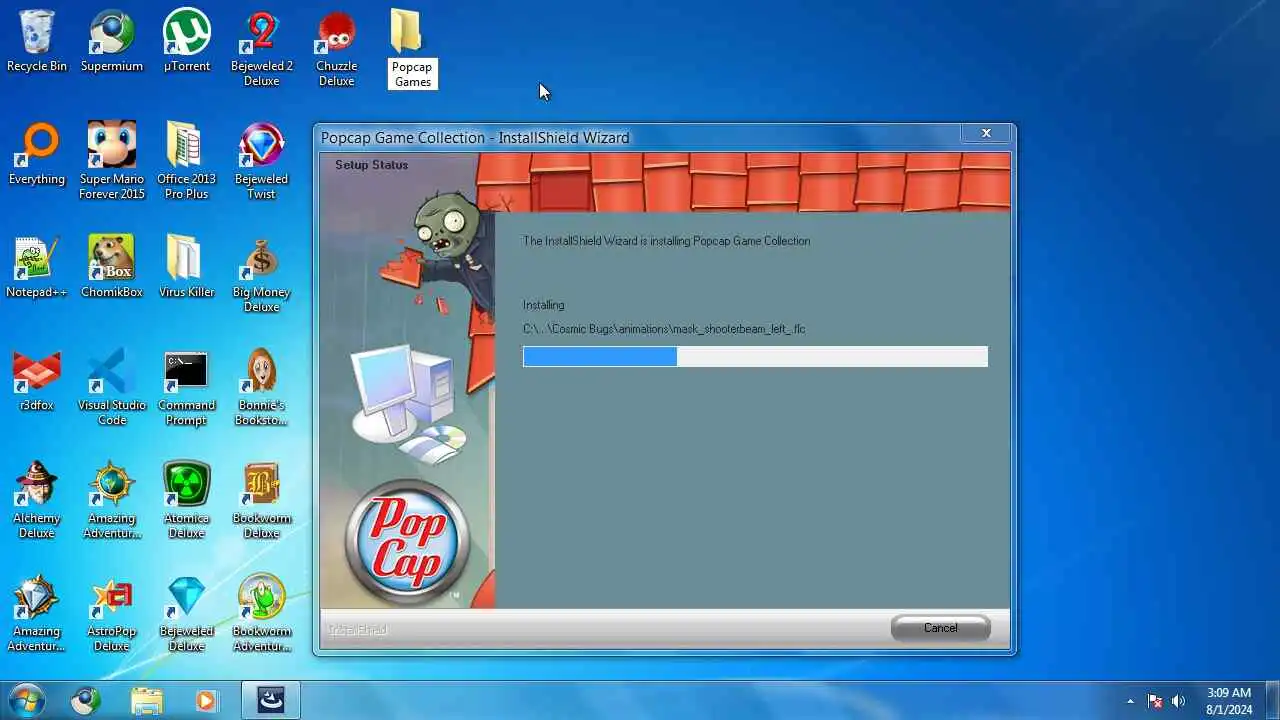The width and height of the screenshot is (1280, 720).
Task: Click the installing file path text
Action: (664, 329)
